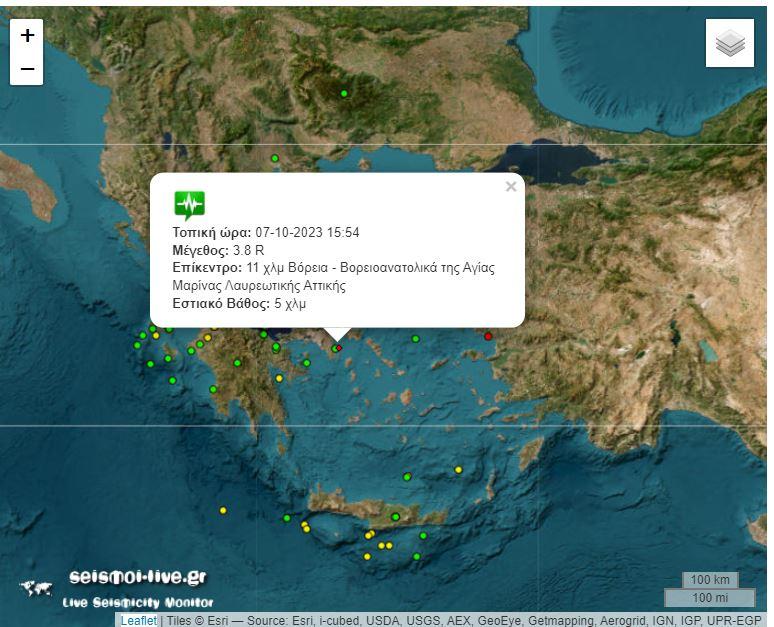
Task: Select the green Aegean marker right of popup tip
Action: 415,339
